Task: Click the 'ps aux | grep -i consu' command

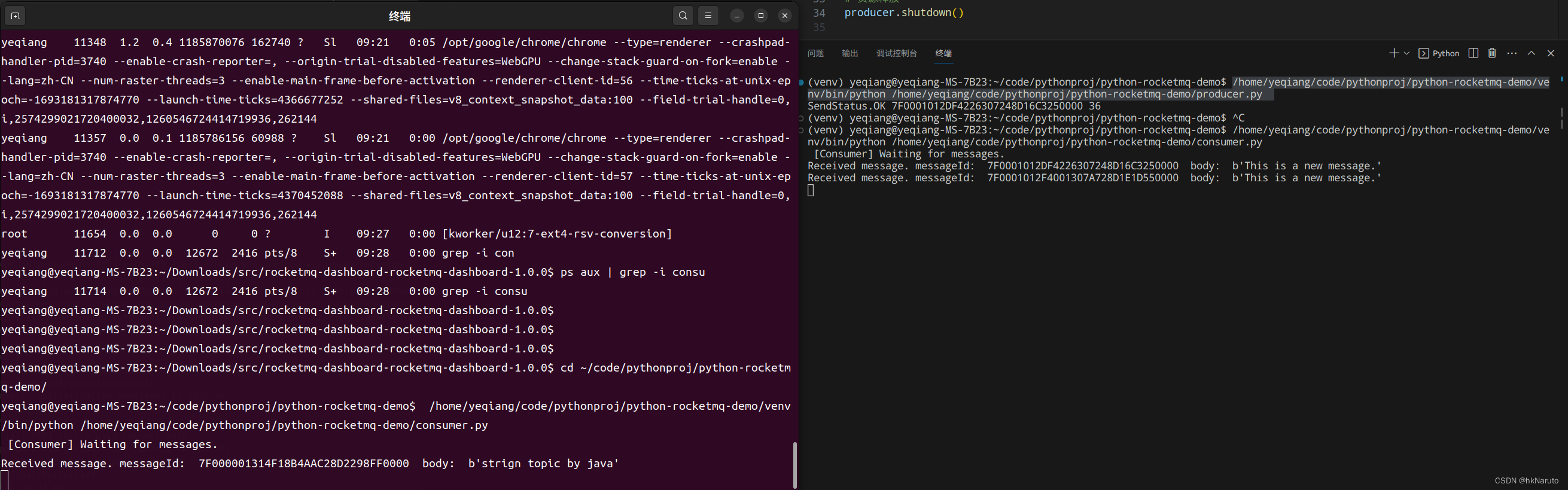Action: click(x=632, y=272)
